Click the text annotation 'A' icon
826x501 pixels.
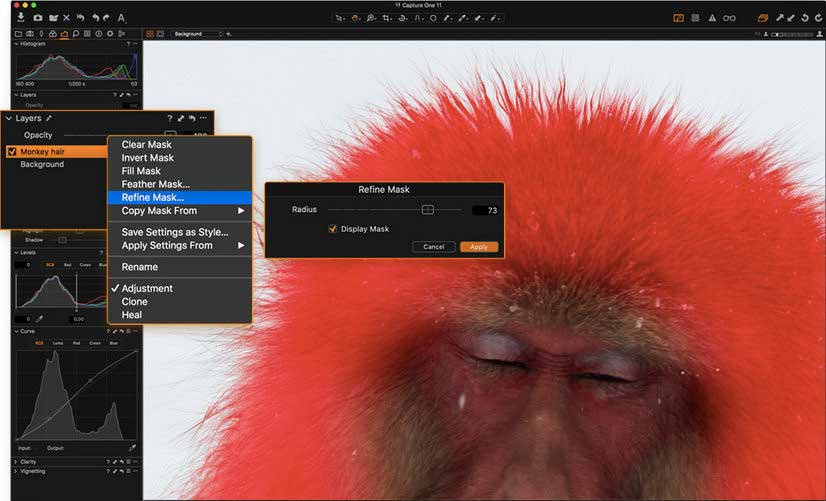(x=121, y=18)
